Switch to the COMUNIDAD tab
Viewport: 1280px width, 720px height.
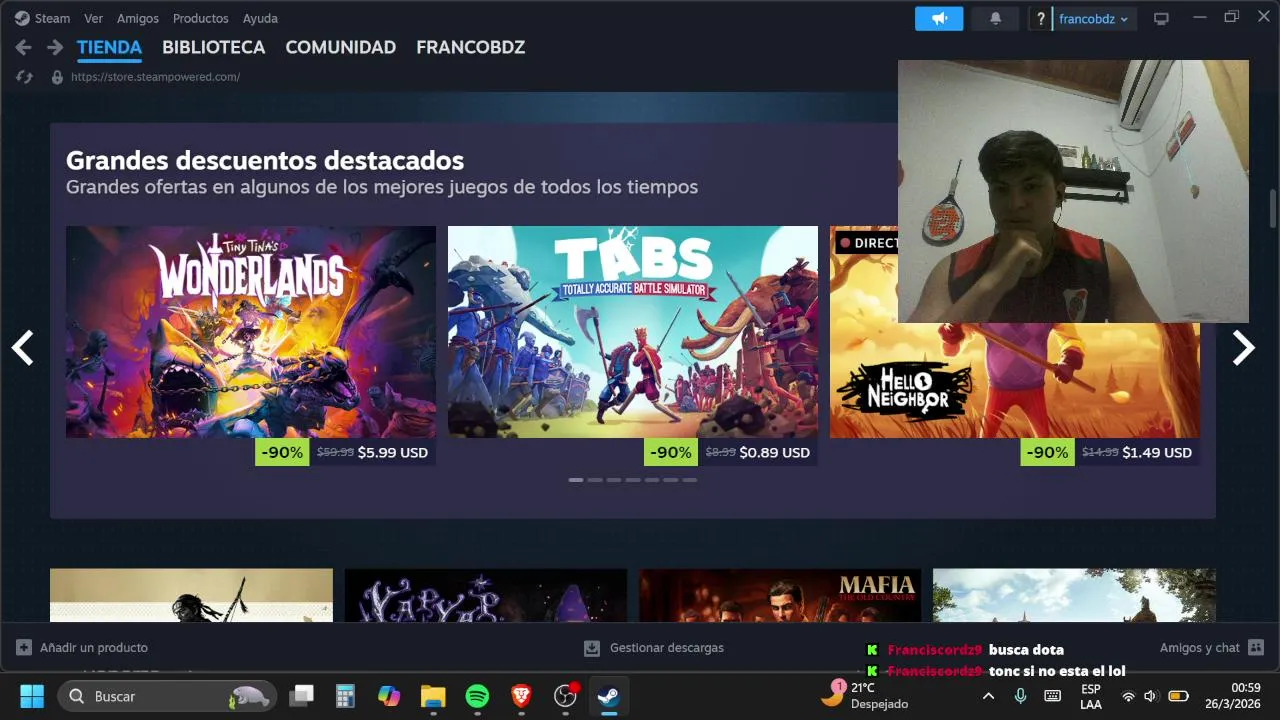pyautogui.click(x=340, y=47)
